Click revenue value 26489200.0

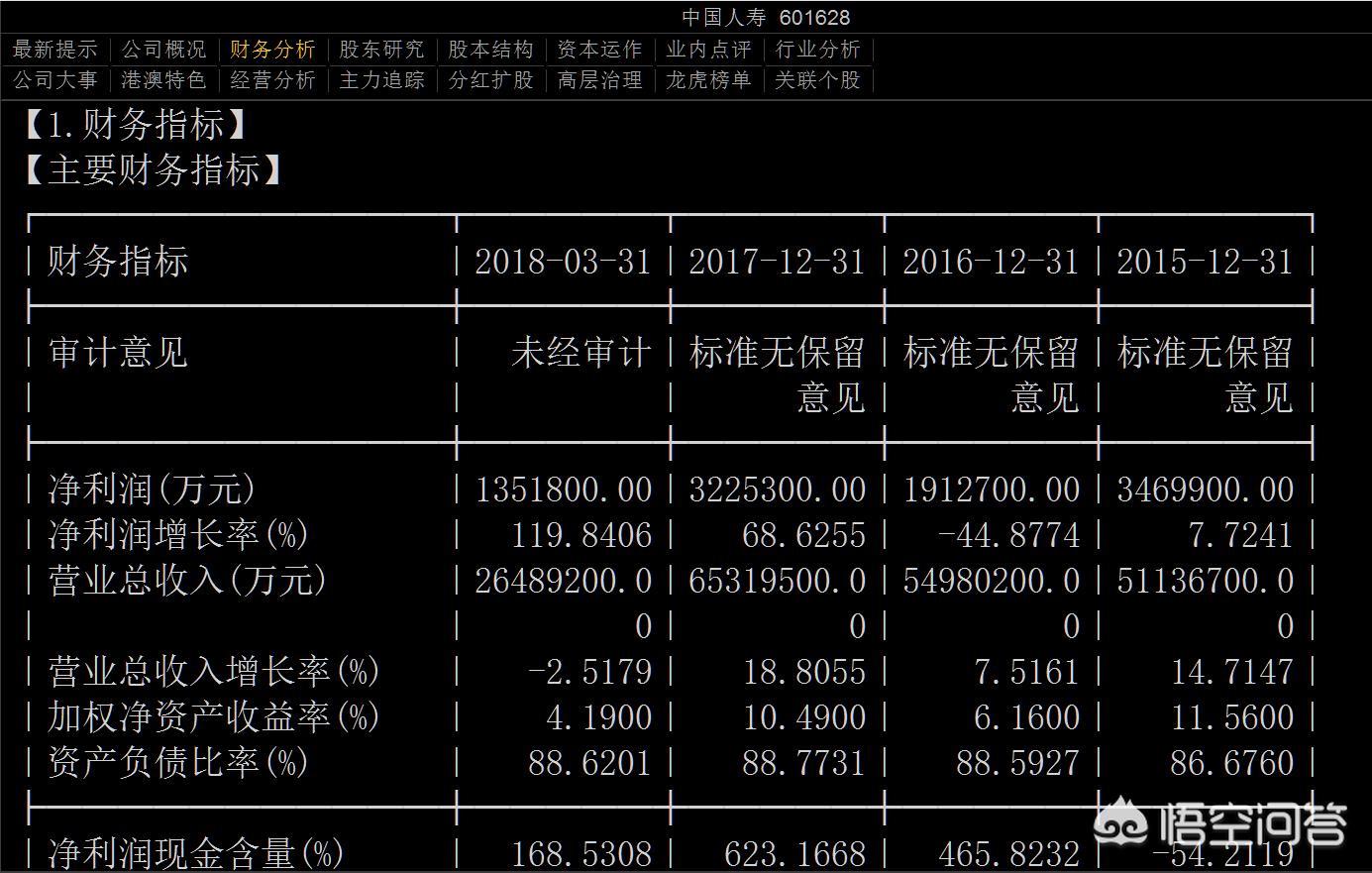[564, 582]
